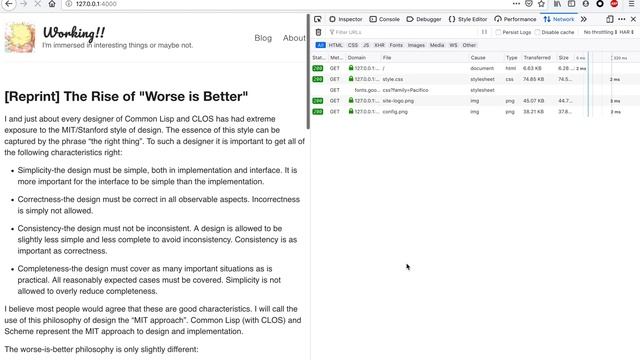Screen dimensions: 640x360
Task: Clear network log with trash icon
Action: pos(318,32)
